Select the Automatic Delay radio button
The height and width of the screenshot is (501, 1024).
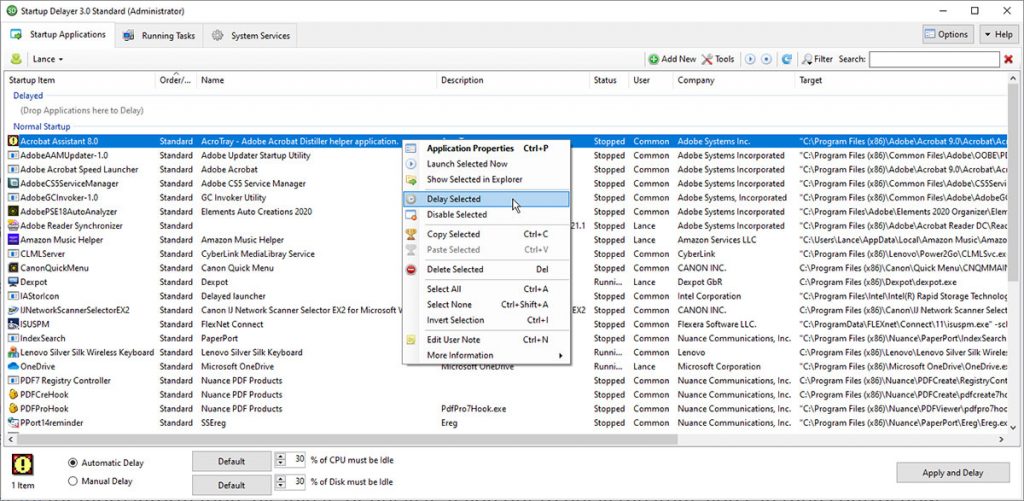coord(74,463)
